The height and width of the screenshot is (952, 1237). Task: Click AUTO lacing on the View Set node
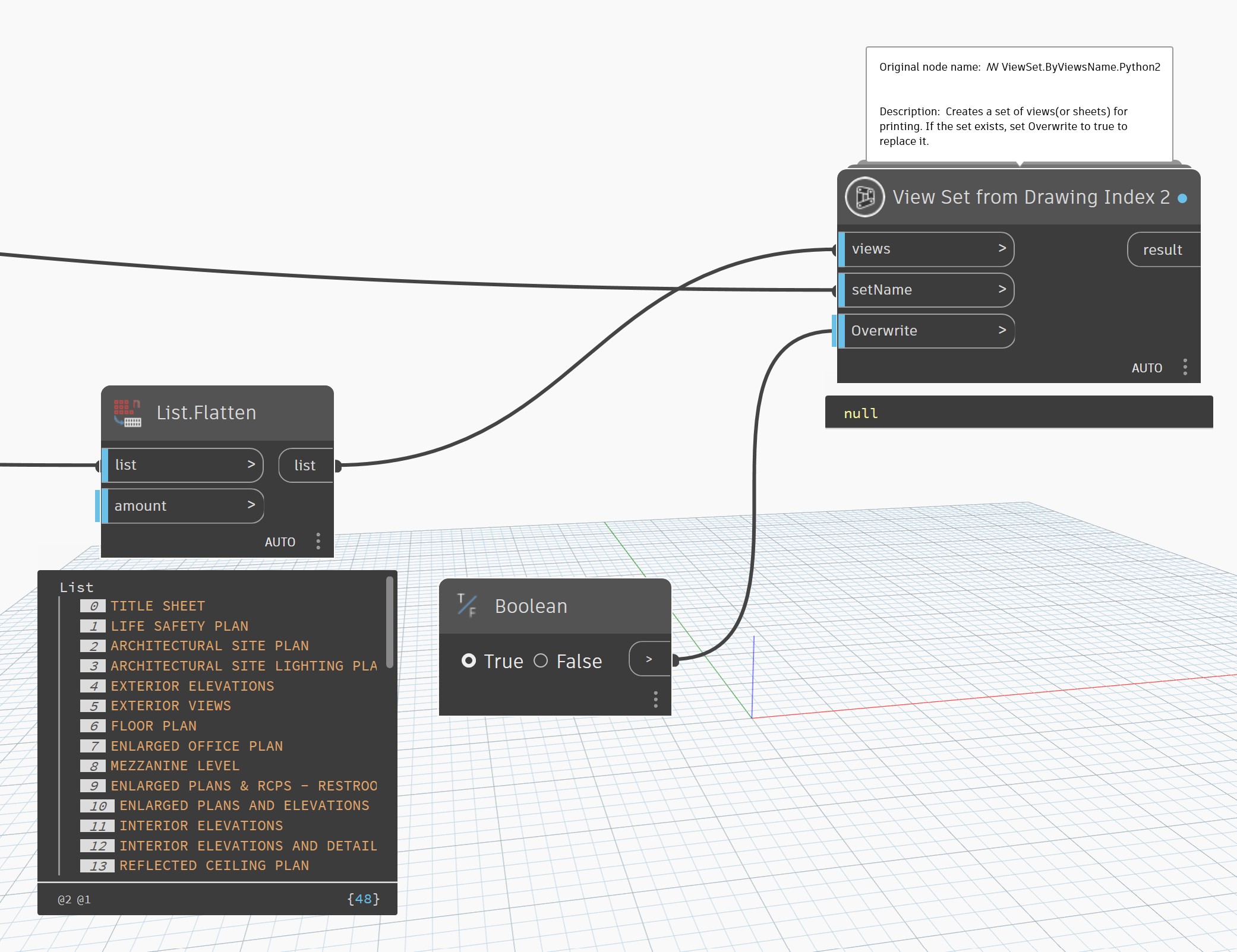pos(1147,368)
